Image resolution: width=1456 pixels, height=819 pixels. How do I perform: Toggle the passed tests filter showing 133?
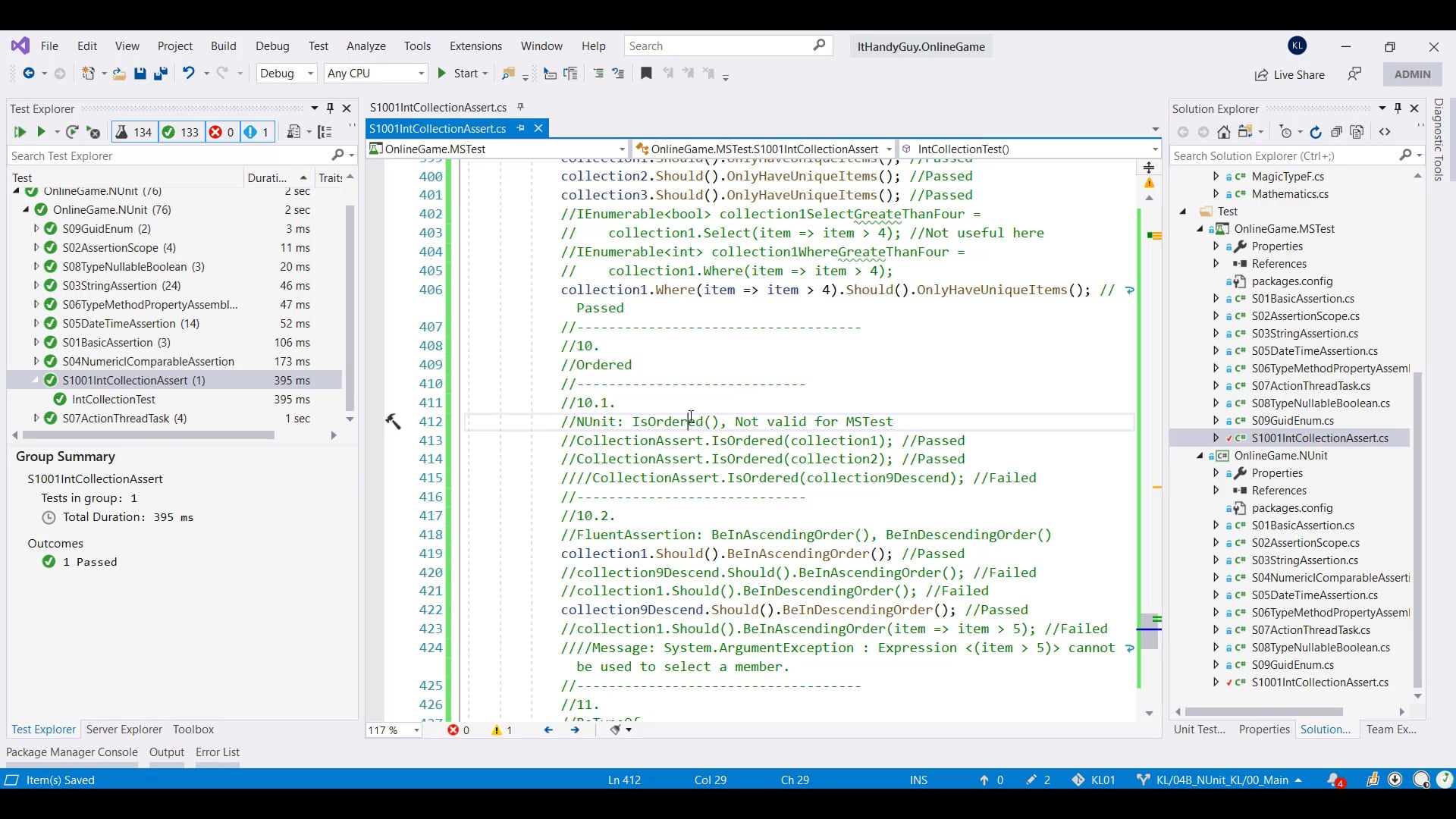pyautogui.click(x=180, y=132)
